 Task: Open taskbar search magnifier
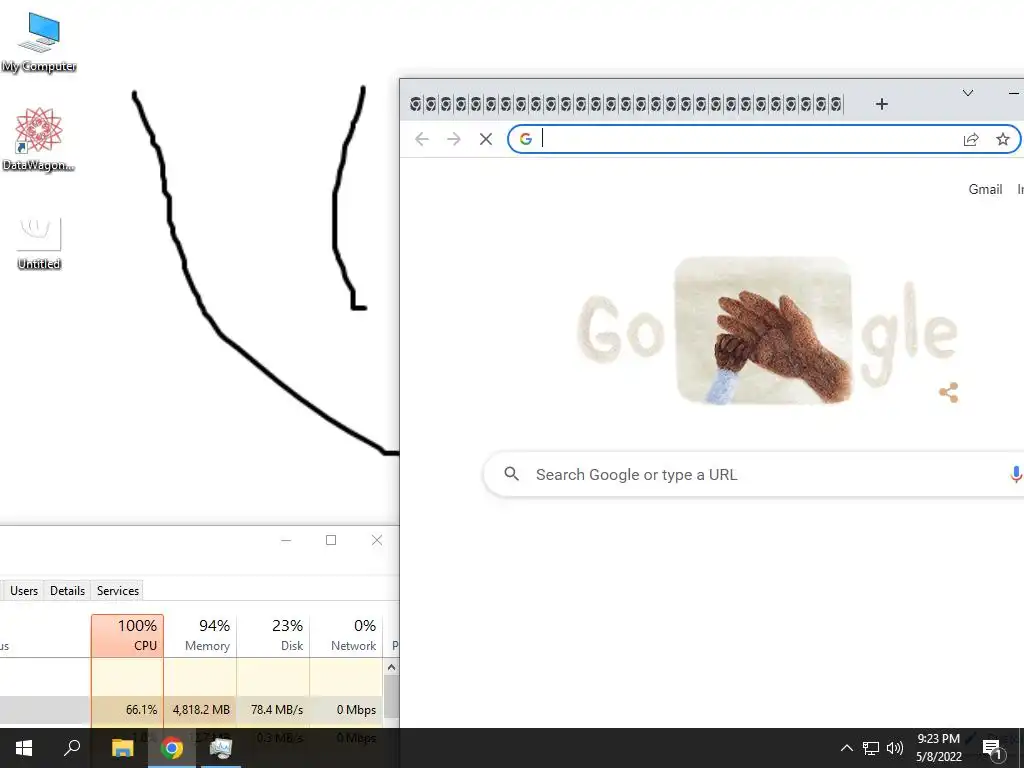coord(72,748)
